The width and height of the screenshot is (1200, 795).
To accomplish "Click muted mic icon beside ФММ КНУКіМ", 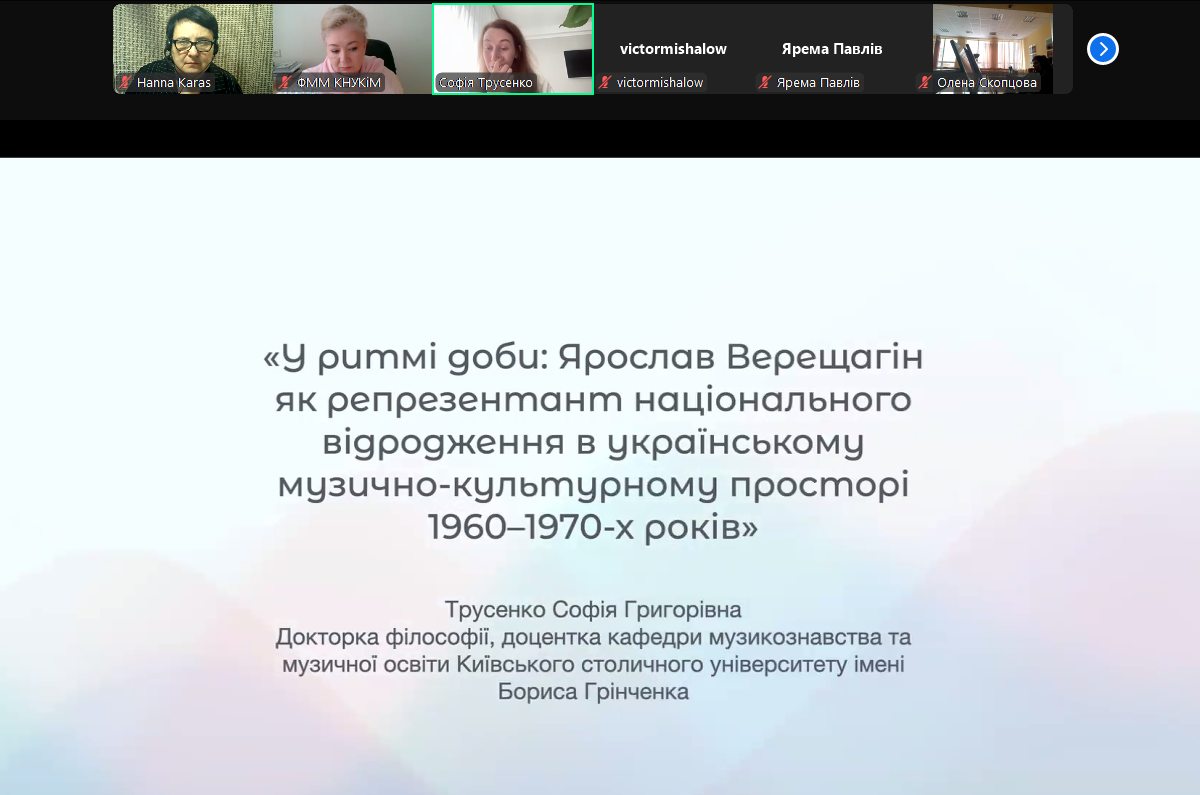I will tap(286, 83).
